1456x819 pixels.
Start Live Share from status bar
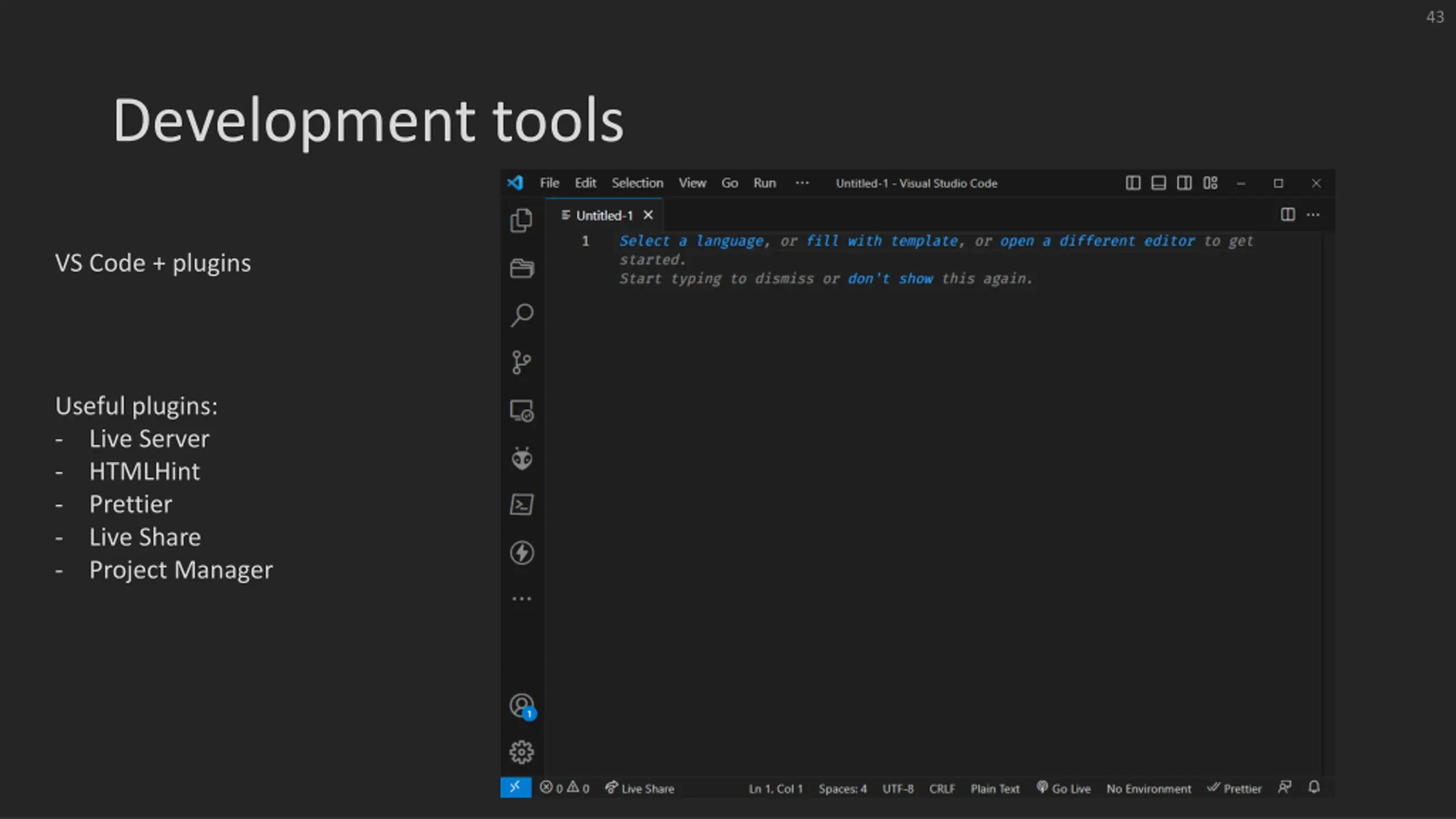(x=640, y=788)
